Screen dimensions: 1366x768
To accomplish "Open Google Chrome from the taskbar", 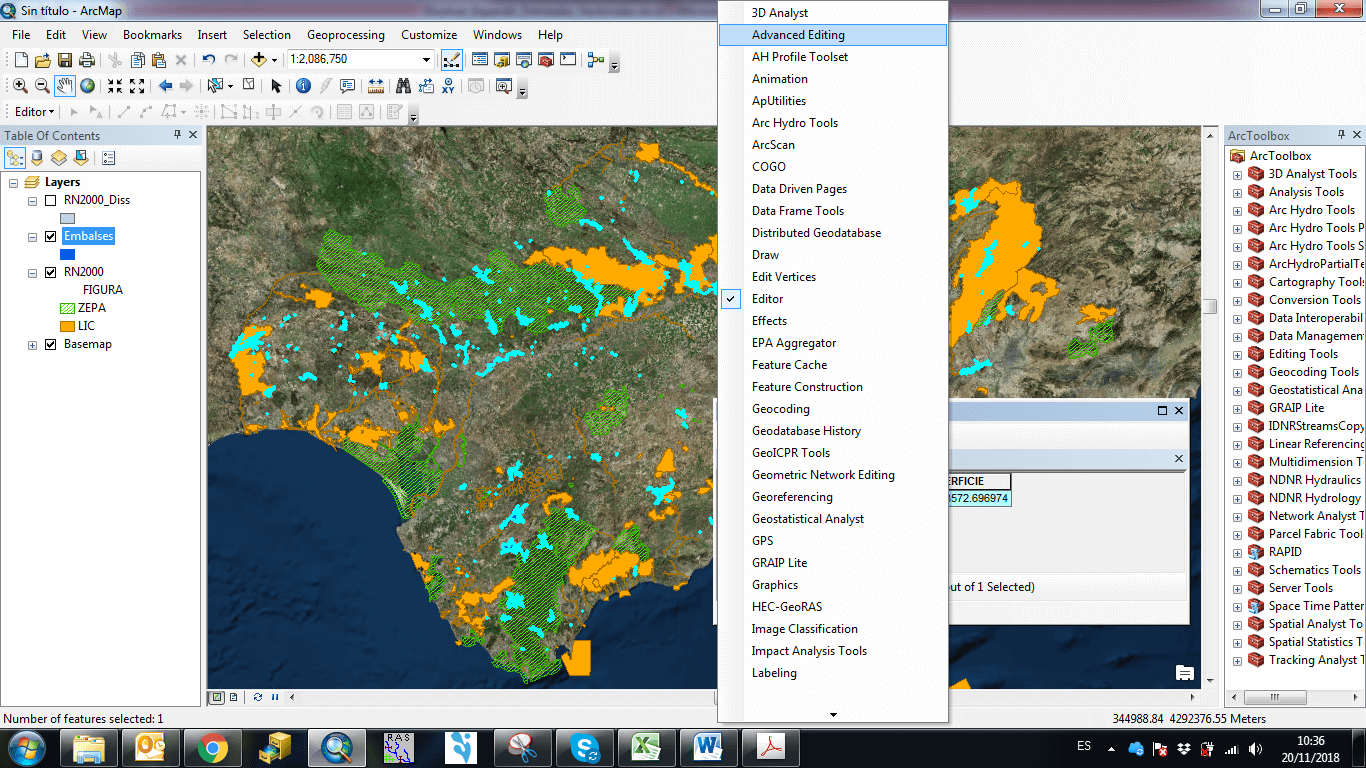I will 212,747.
